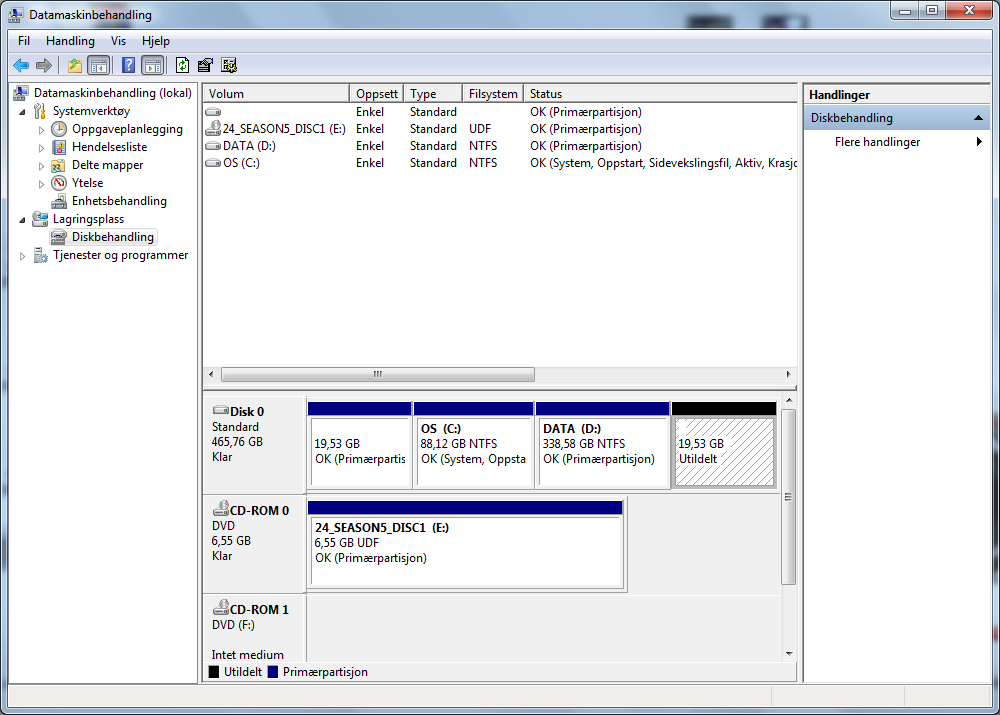Image resolution: width=1000 pixels, height=715 pixels.
Task: Click the Forward arrow toolbar icon
Action: (44, 65)
